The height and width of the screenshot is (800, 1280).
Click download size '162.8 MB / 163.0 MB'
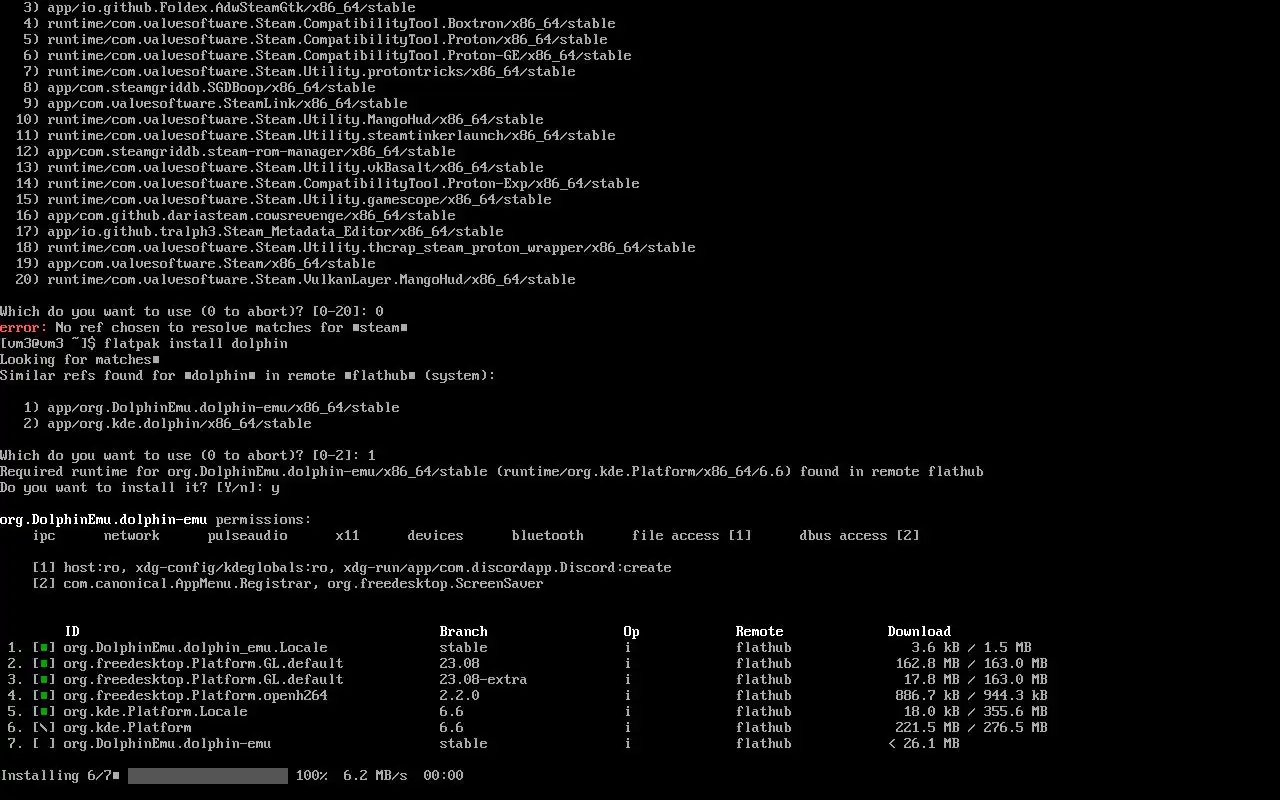(x=972, y=664)
